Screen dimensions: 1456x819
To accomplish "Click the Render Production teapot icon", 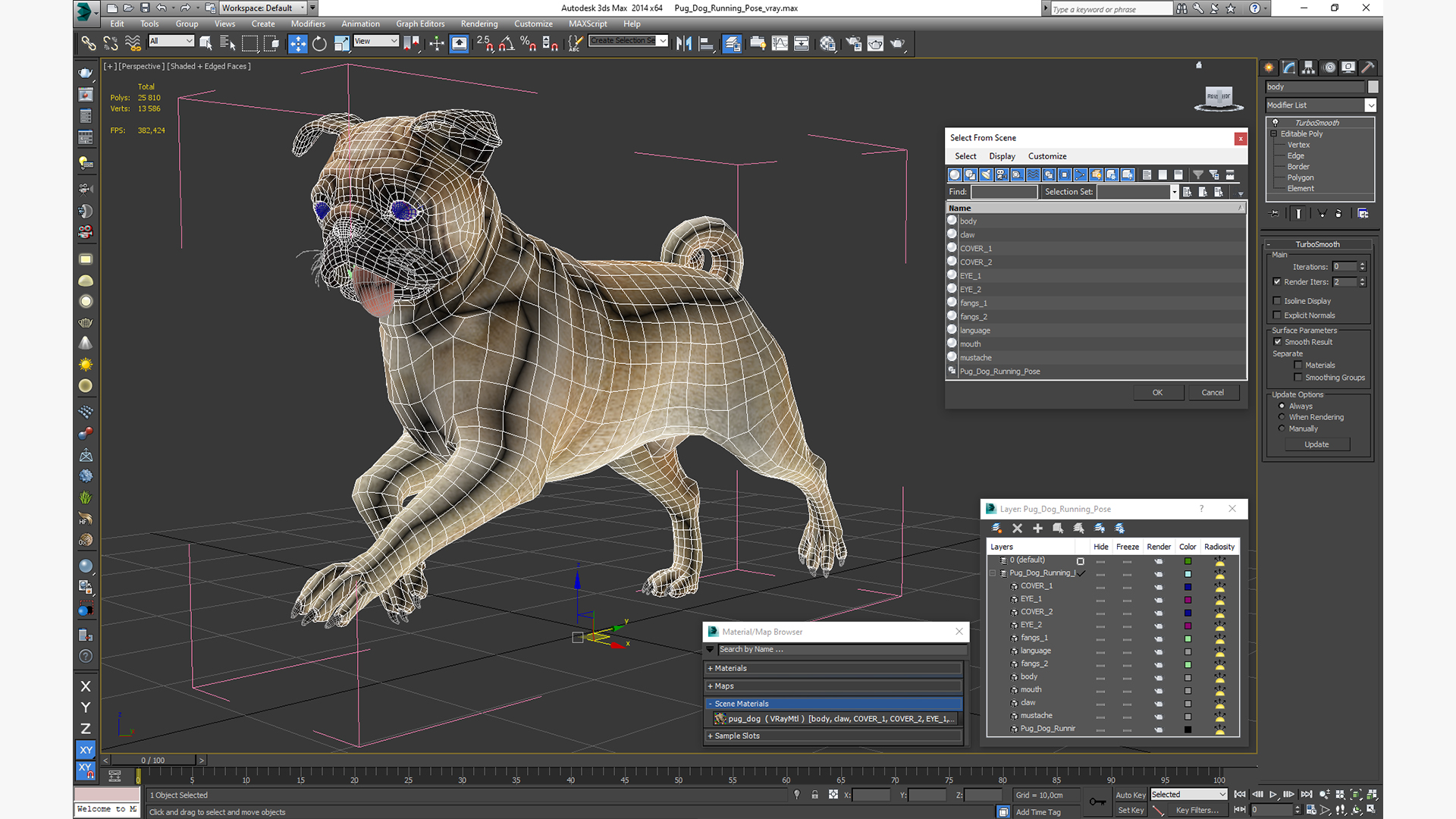I will pos(898,43).
